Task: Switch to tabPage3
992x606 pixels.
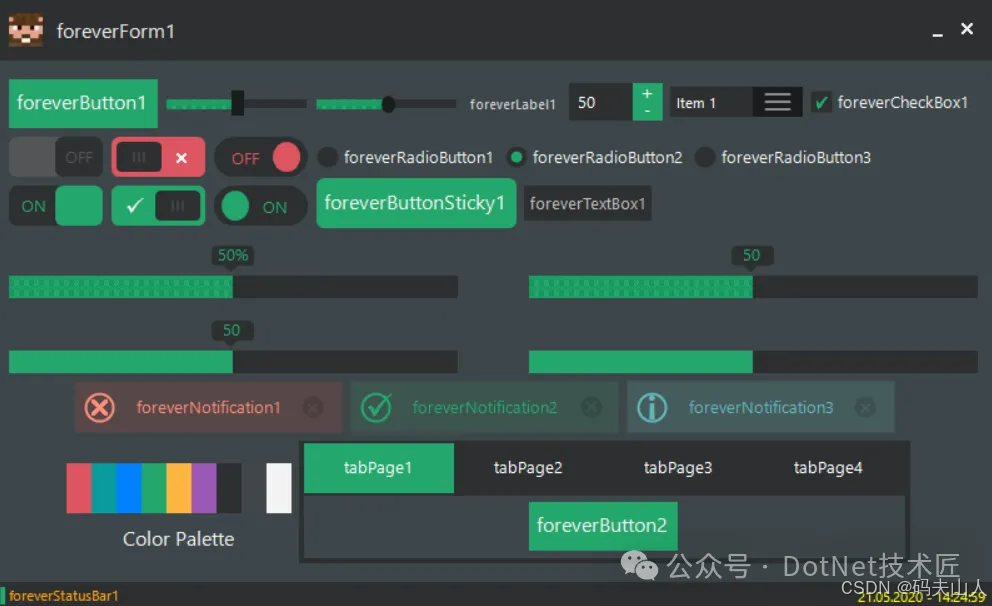Action: click(x=678, y=468)
